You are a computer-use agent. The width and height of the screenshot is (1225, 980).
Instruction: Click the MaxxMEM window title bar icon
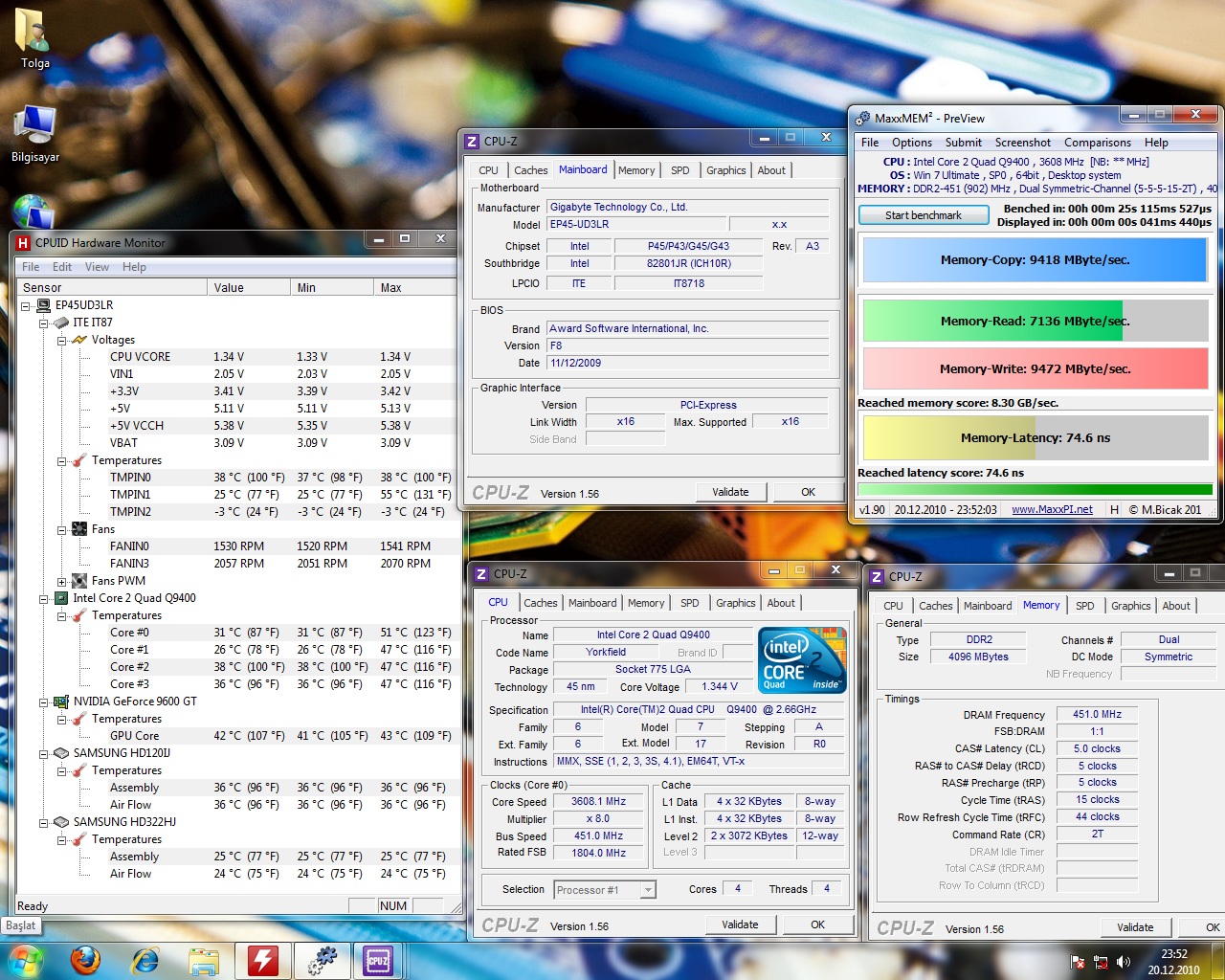coord(863,119)
